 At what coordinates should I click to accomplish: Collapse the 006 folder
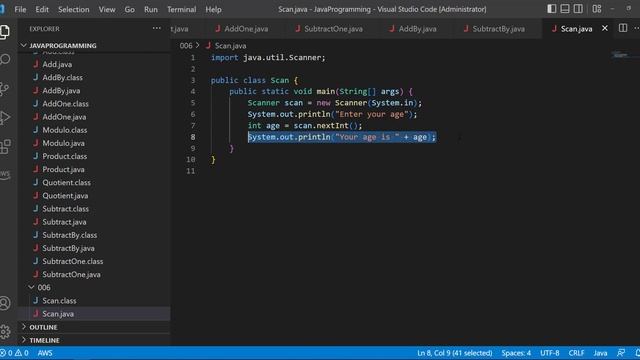click(94, 287)
